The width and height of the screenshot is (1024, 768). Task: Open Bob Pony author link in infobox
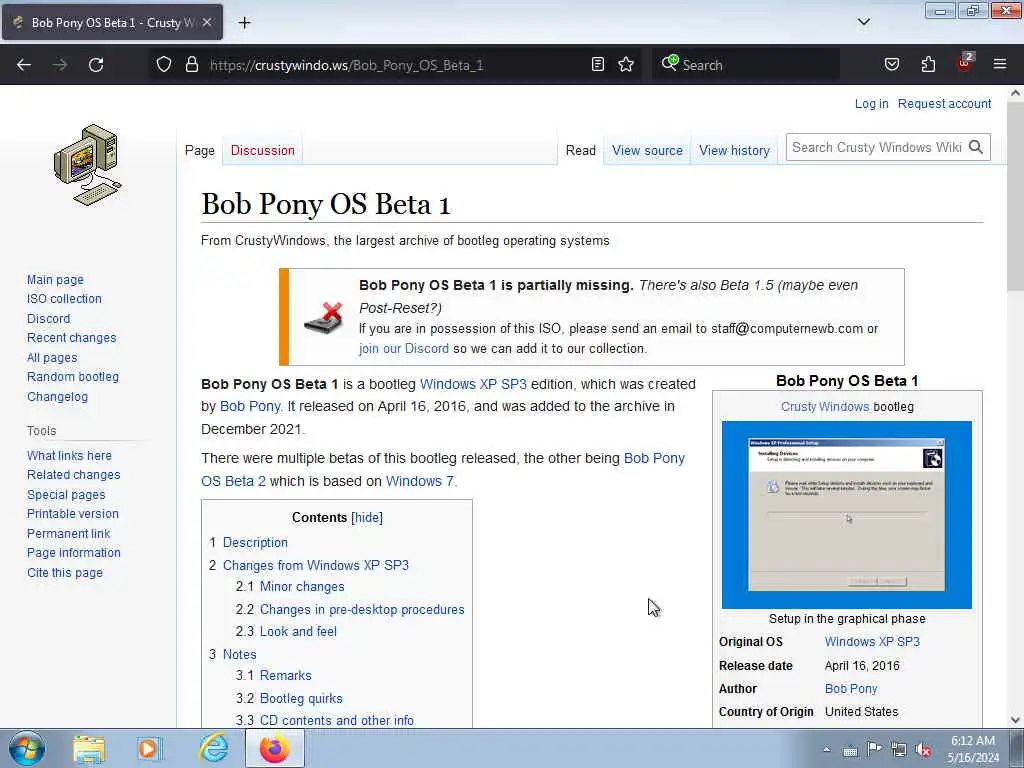click(851, 689)
